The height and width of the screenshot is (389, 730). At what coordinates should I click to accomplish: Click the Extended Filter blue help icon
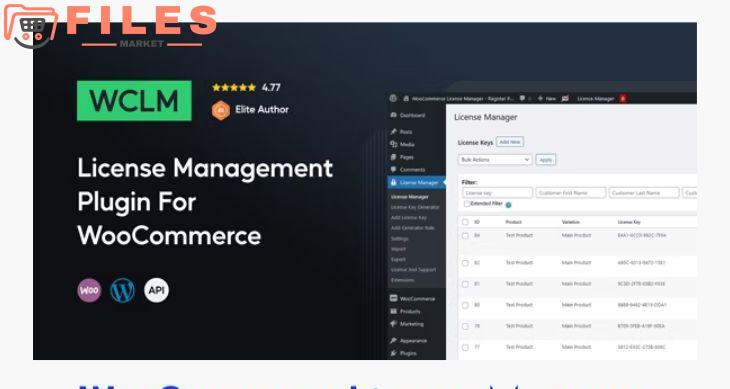coord(508,205)
